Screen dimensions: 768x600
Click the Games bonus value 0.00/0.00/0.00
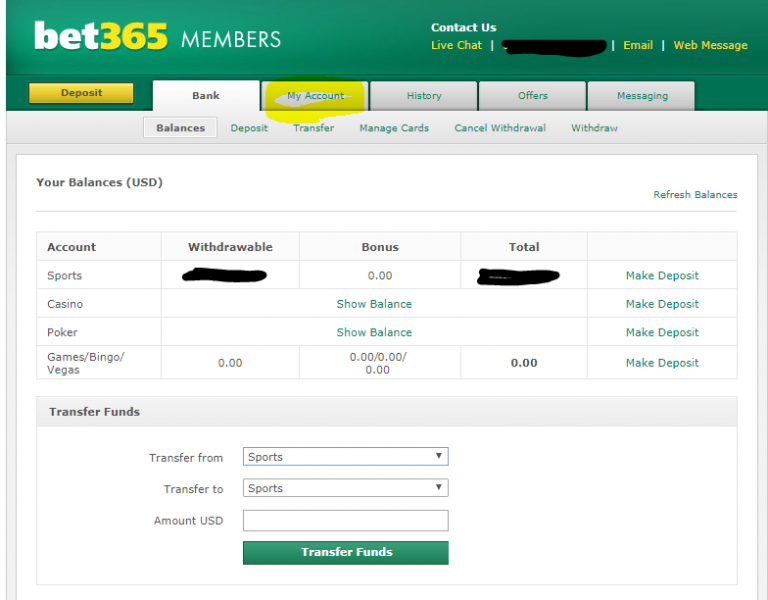point(378,363)
